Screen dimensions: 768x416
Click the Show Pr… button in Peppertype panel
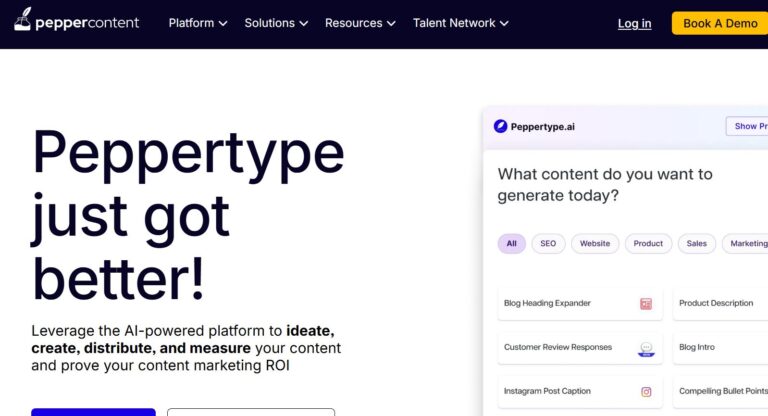746,126
